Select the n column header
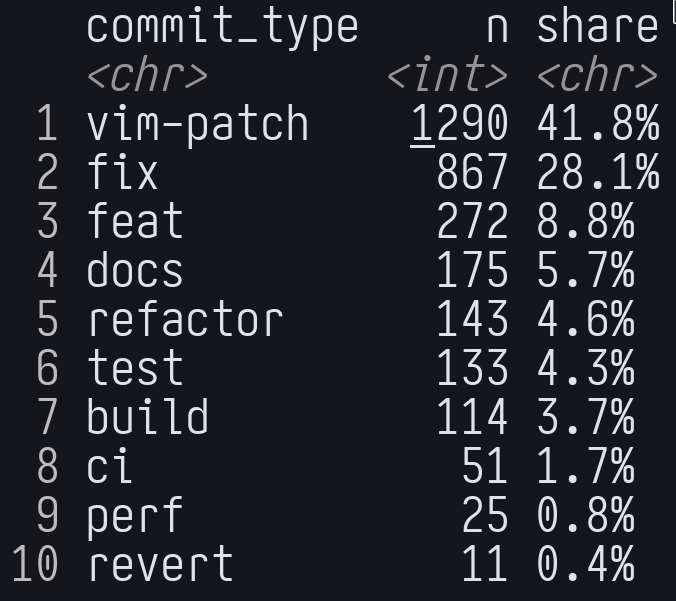This screenshot has width=676, height=601. pyautogui.click(x=497, y=27)
